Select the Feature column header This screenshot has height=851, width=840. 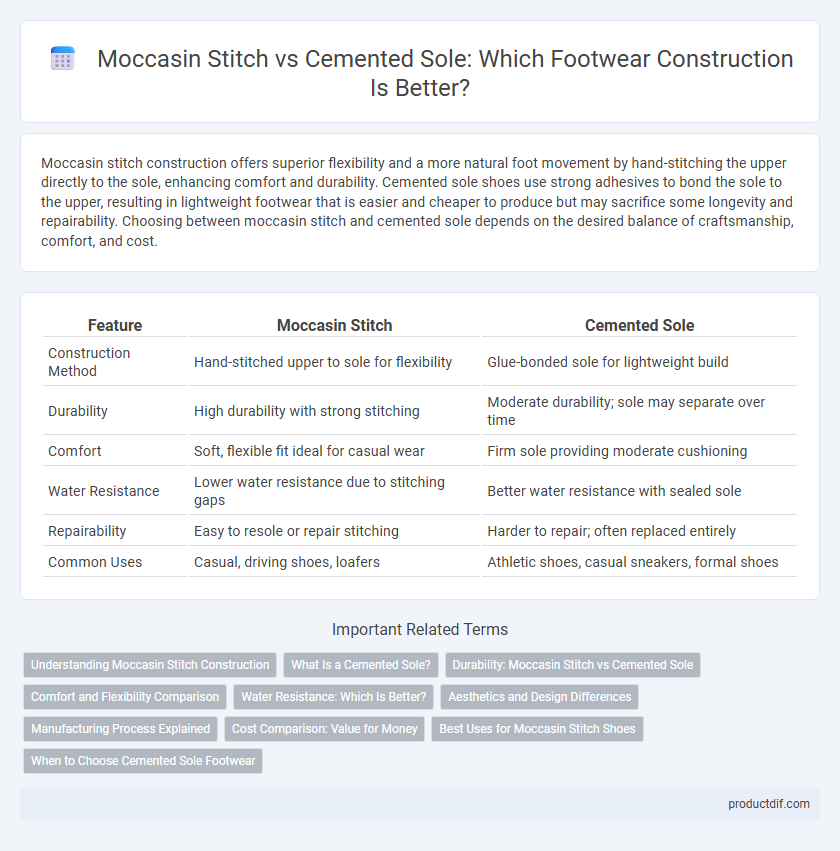pos(115,325)
